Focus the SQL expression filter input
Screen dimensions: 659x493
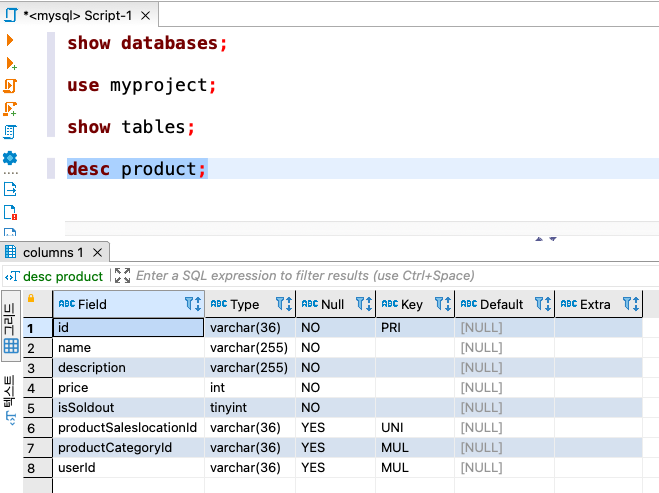point(305,276)
